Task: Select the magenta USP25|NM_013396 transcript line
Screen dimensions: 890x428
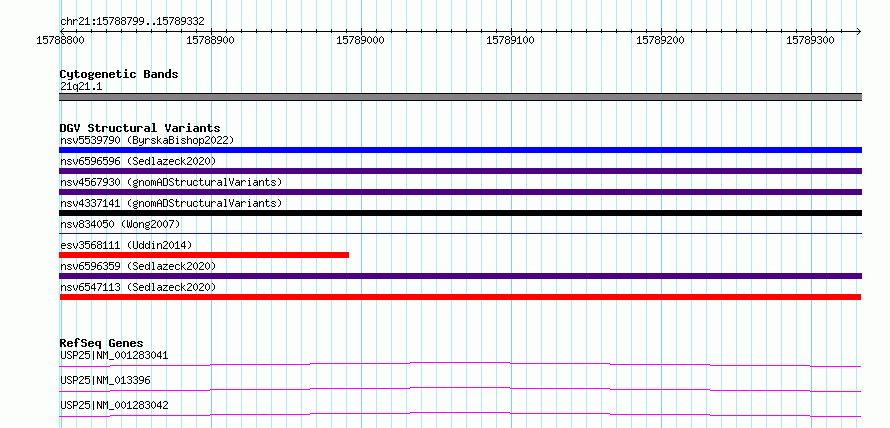Action: (460, 389)
